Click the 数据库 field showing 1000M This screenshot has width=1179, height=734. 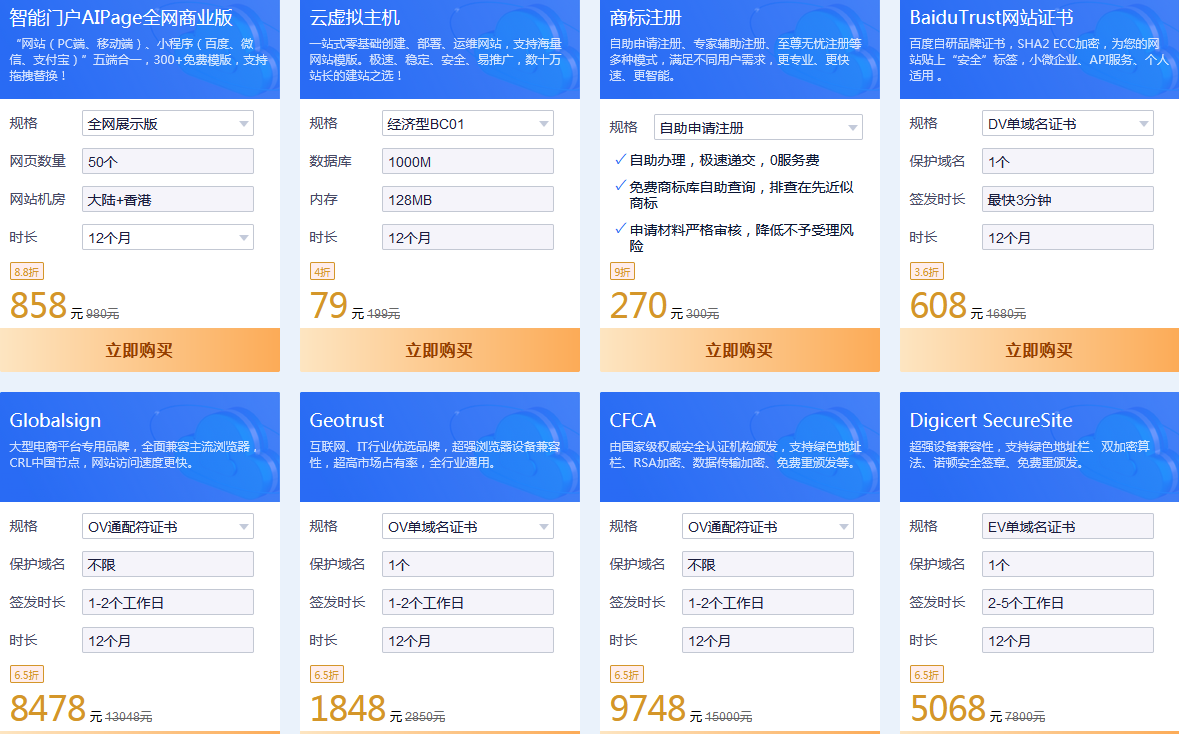coord(468,162)
